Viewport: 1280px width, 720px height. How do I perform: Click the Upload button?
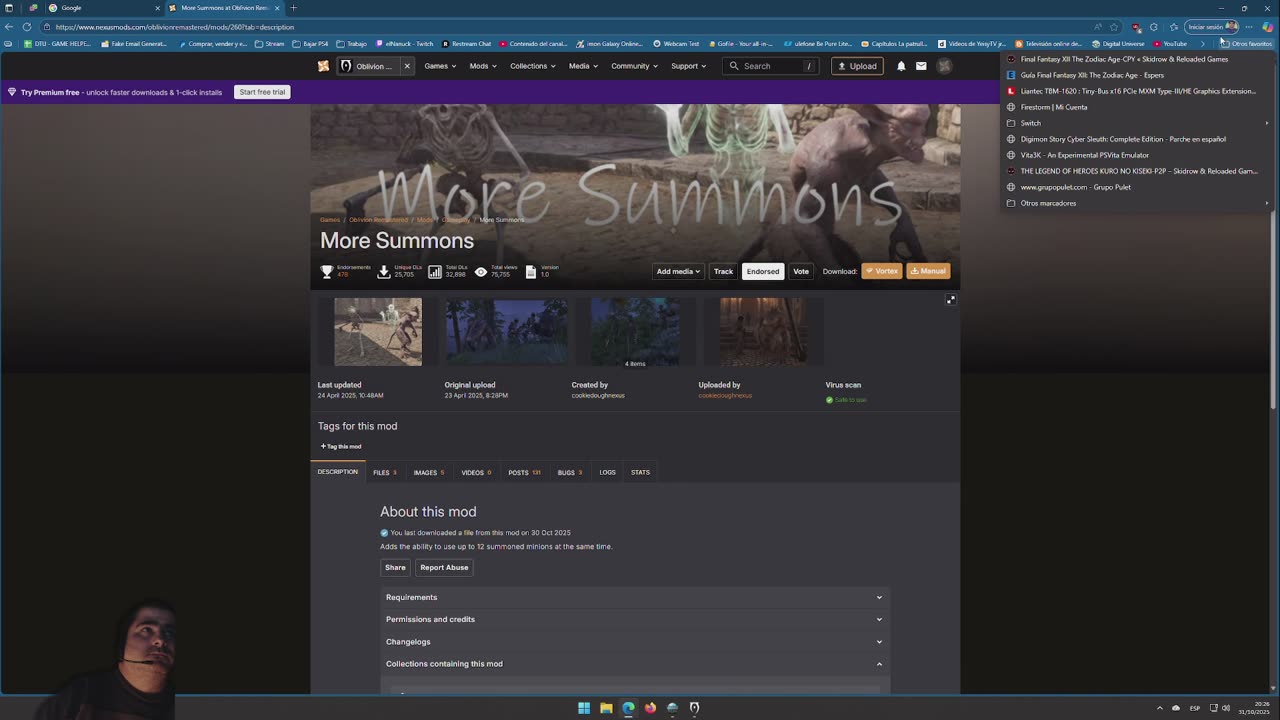pos(857,66)
